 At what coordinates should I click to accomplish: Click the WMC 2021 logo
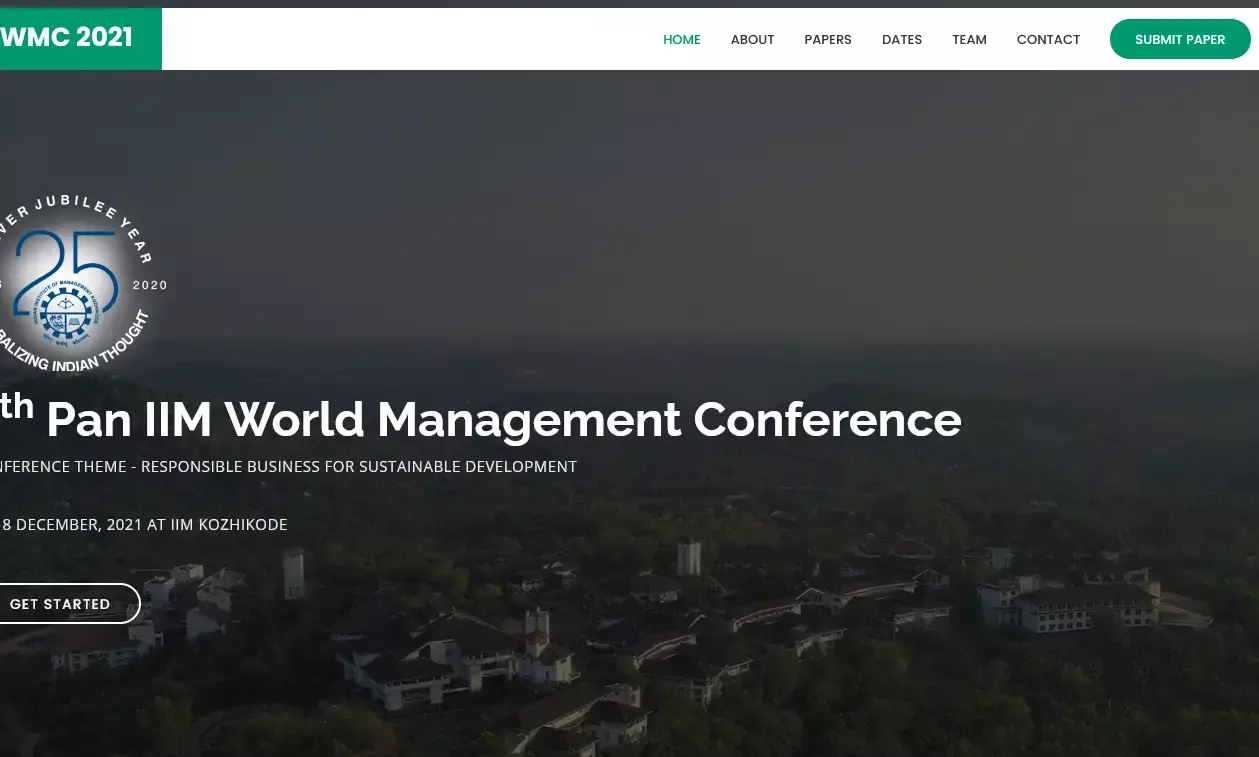pos(65,38)
